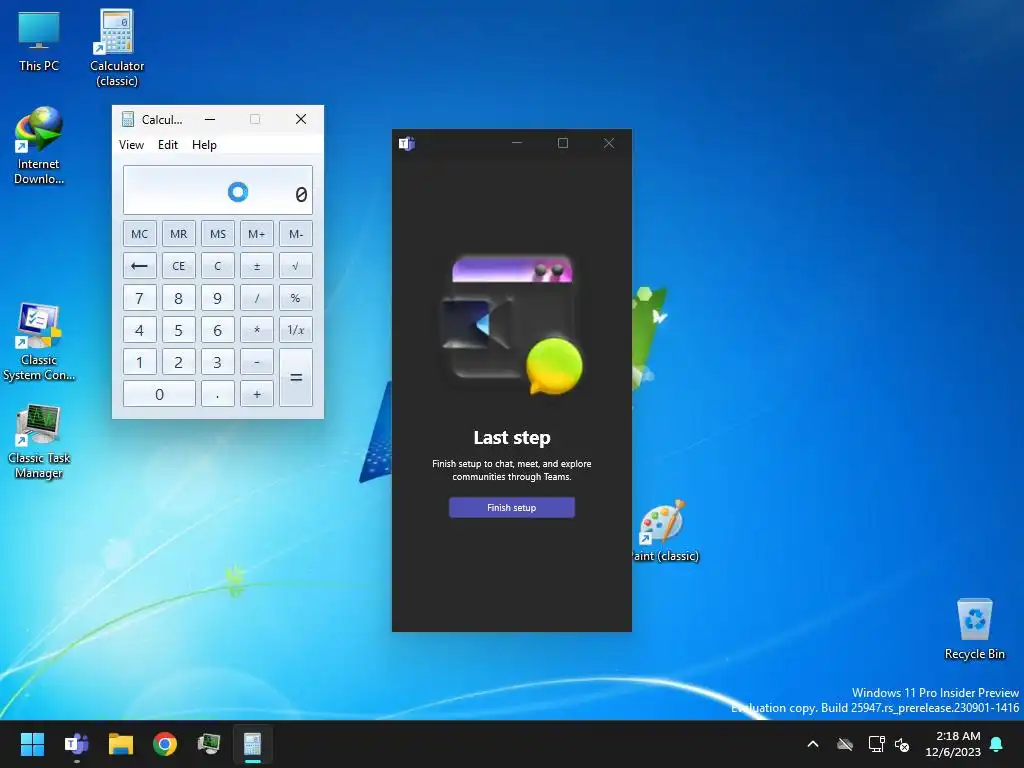Image resolution: width=1024 pixels, height=768 pixels.
Task: Close the Calculator window
Action: (x=300, y=119)
